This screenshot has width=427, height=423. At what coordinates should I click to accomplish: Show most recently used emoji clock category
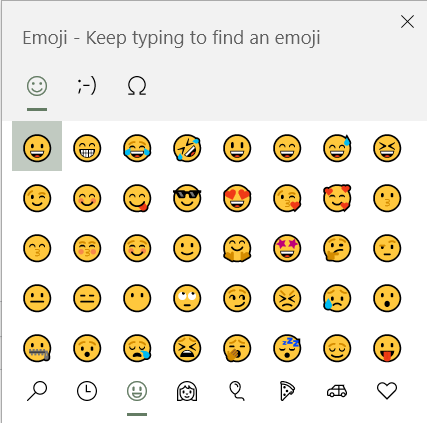pyautogui.click(x=87, y=391)
